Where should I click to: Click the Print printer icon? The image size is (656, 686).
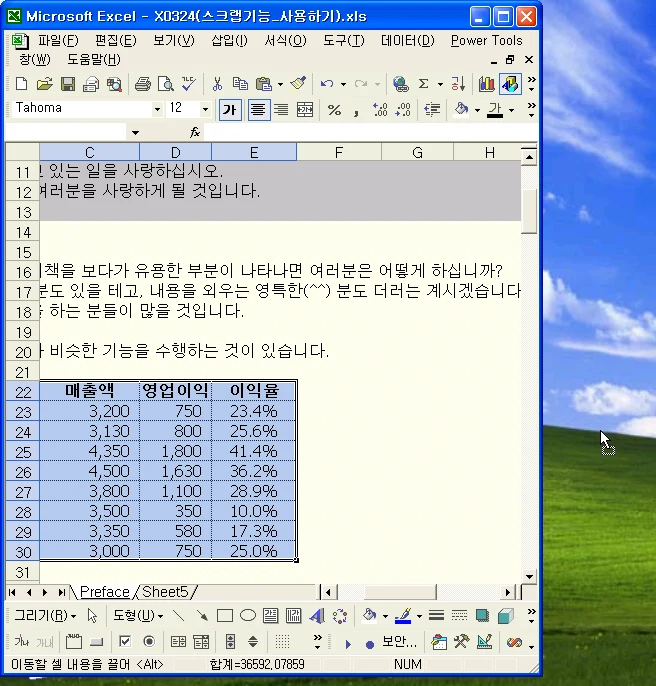143,84
